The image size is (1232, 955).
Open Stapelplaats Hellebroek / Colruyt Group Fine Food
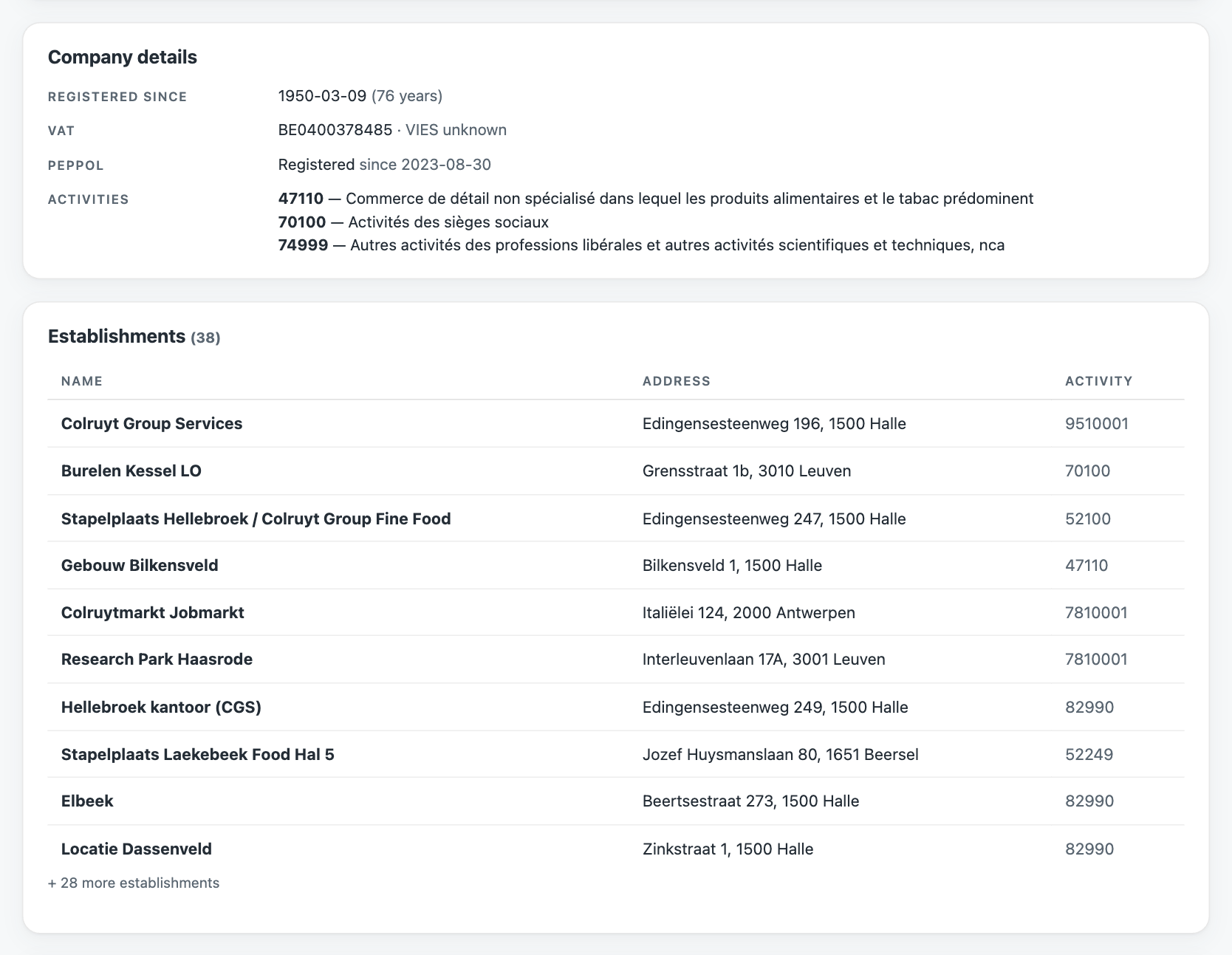pyautogui.click(x=616, y=518)
